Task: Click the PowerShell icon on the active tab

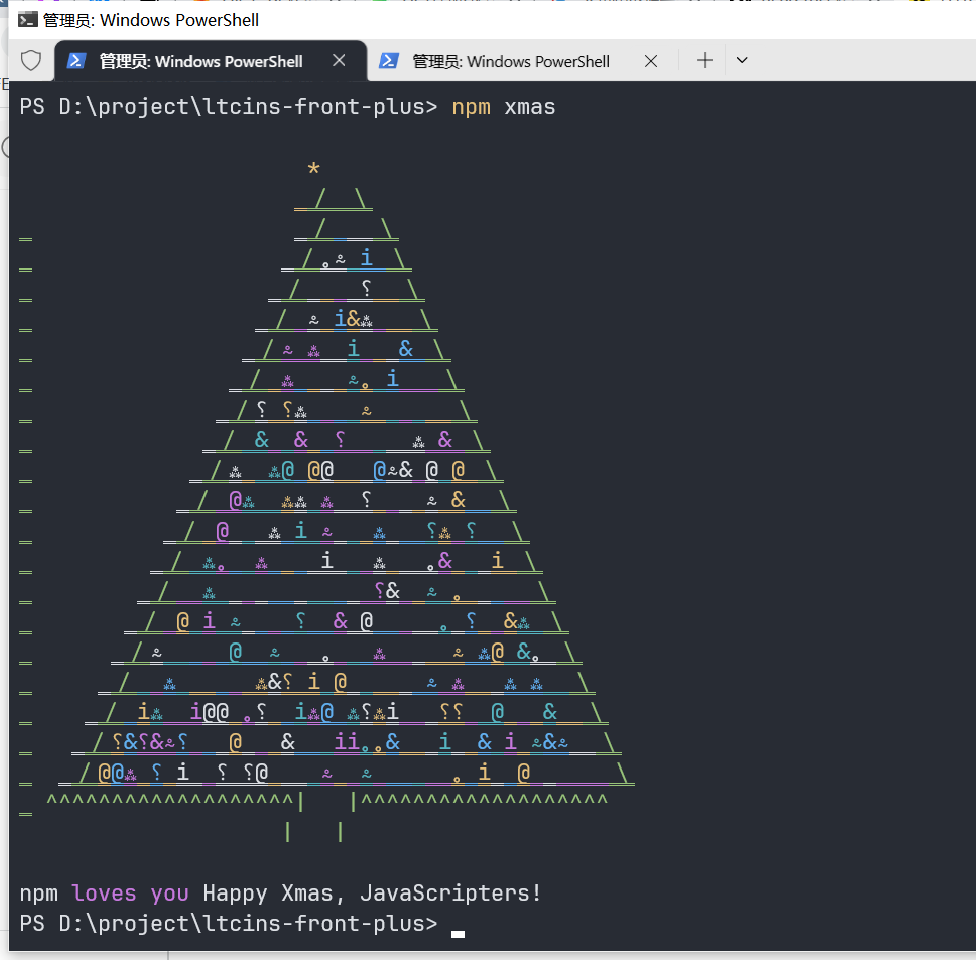Action: pos(76,61)
